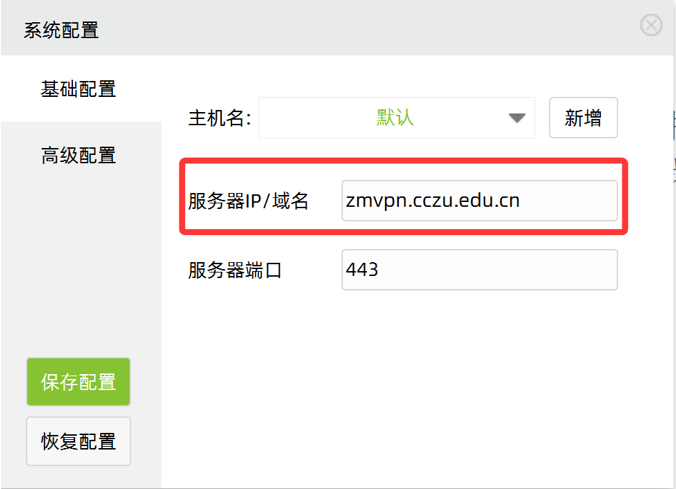The width and height of the screenshot is (676, 489).
Task: Click the 系统配置 dialog title text
Action: (61, 30)
